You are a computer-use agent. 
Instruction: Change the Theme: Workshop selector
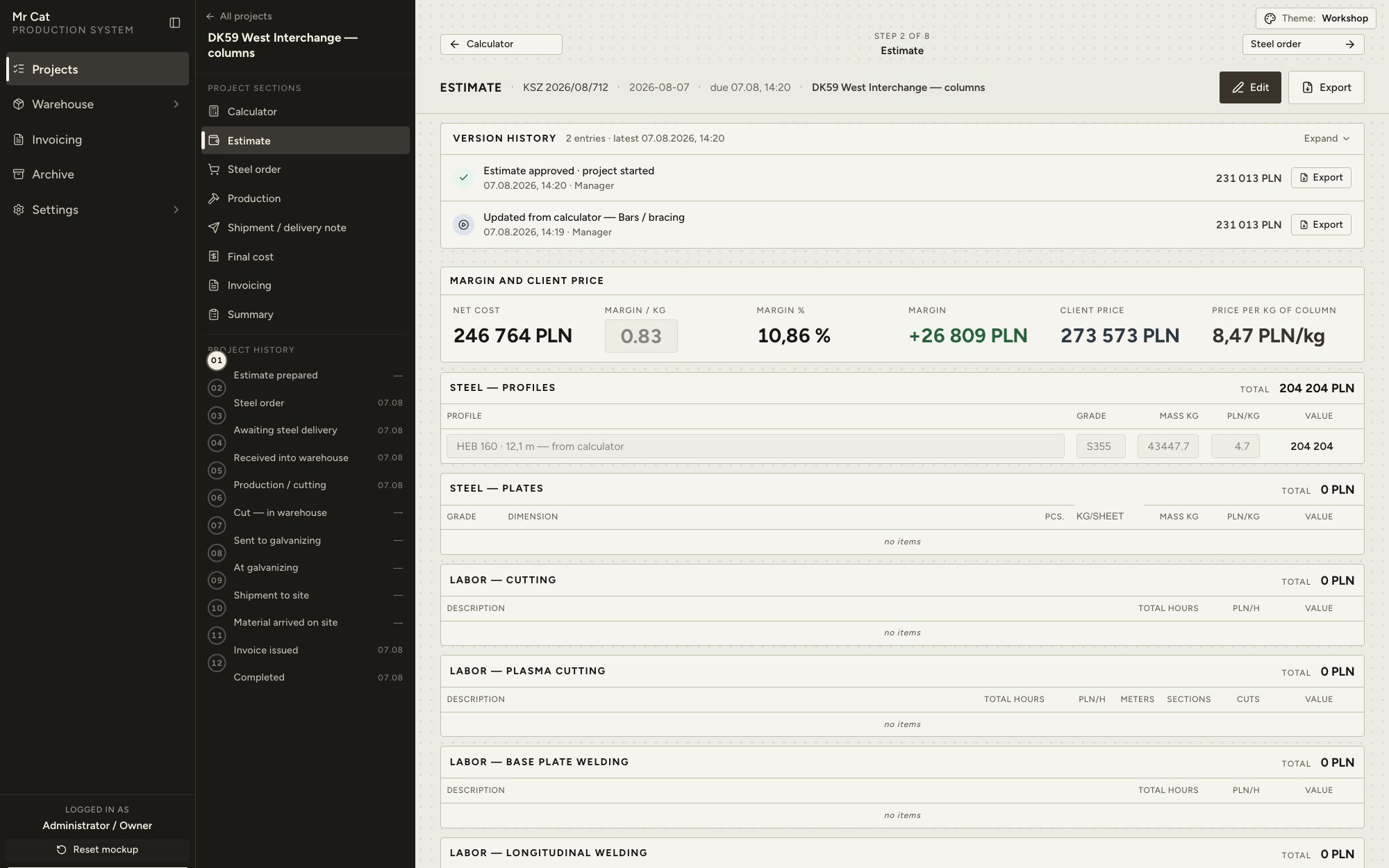tap(1315, 18)
